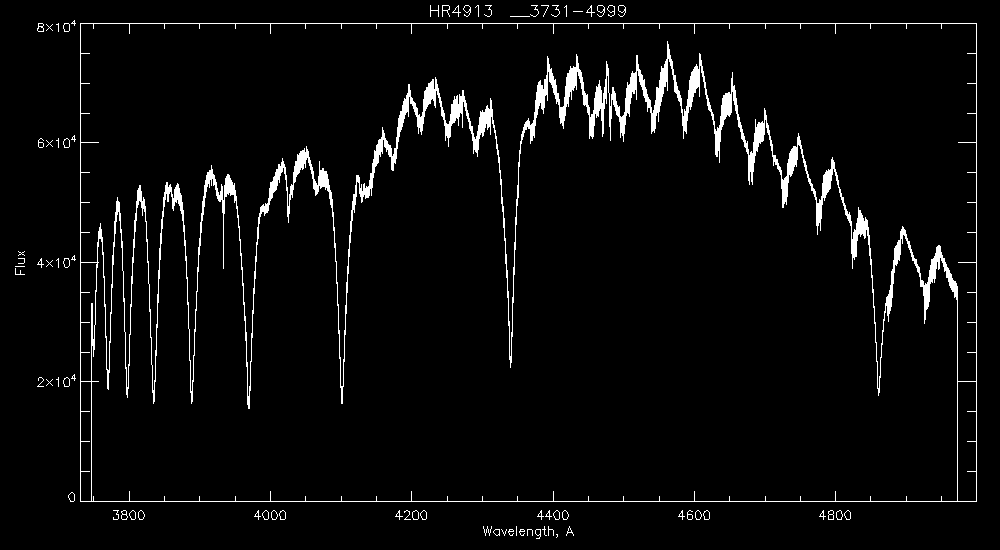Click the 3800 x-axis tick label
This screenshot has height=550, width=1000.
pyautogui.click(x=129, y=515)
